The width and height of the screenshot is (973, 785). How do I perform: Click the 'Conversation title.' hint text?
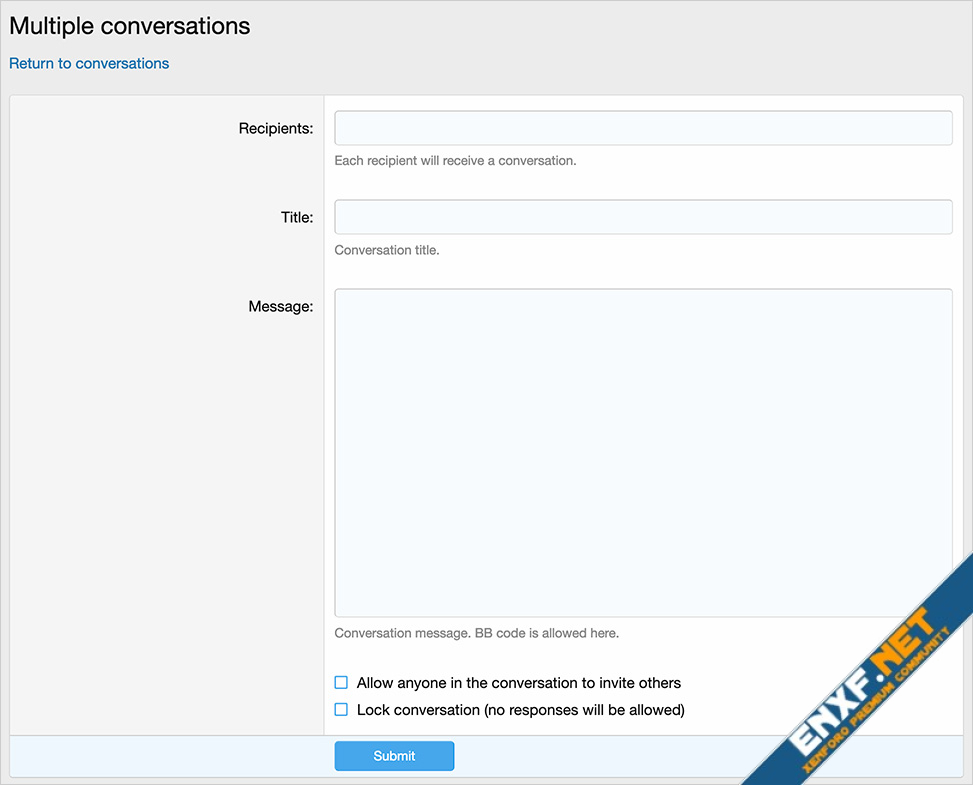(x=386, y=250)
